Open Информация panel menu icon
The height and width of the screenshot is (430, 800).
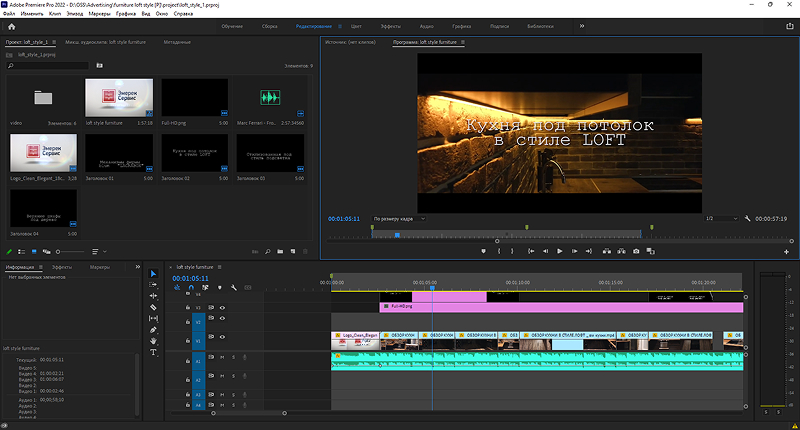point(40,267)
